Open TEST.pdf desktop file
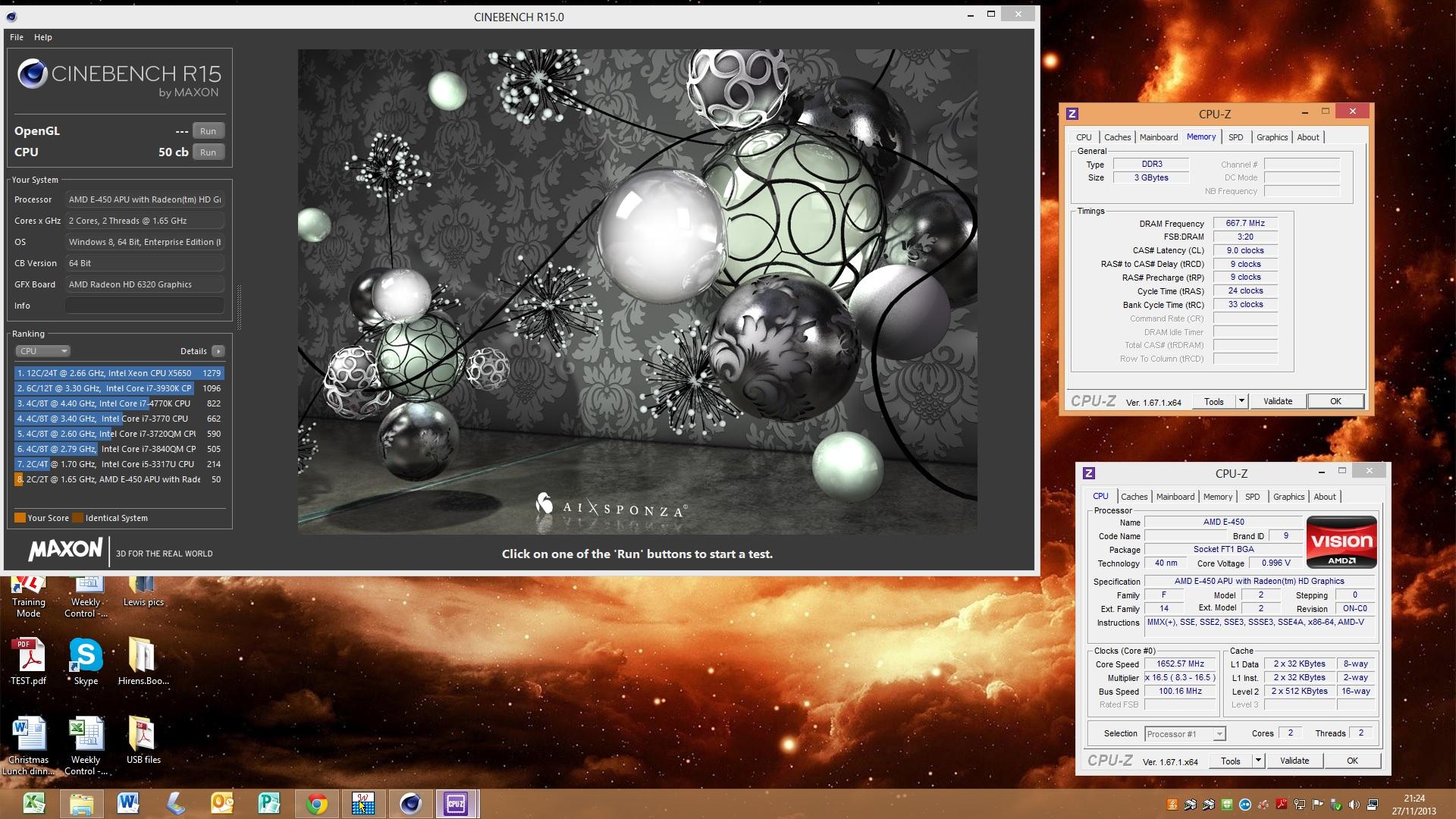This screenshot has height=819, width=1456. click(x=28, y=661)
